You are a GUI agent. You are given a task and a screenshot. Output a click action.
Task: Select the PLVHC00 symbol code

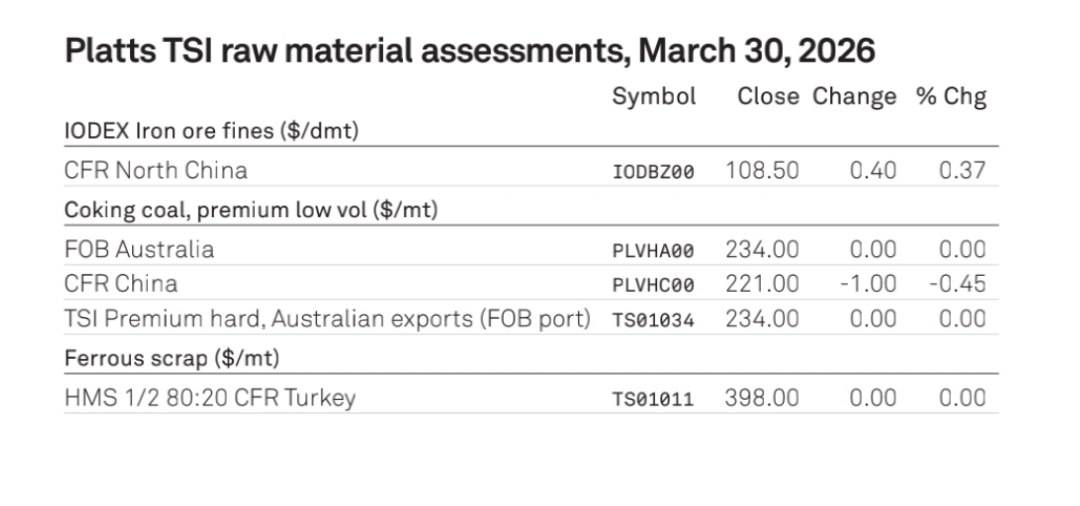pyautogui.click(x=653, y=285)
